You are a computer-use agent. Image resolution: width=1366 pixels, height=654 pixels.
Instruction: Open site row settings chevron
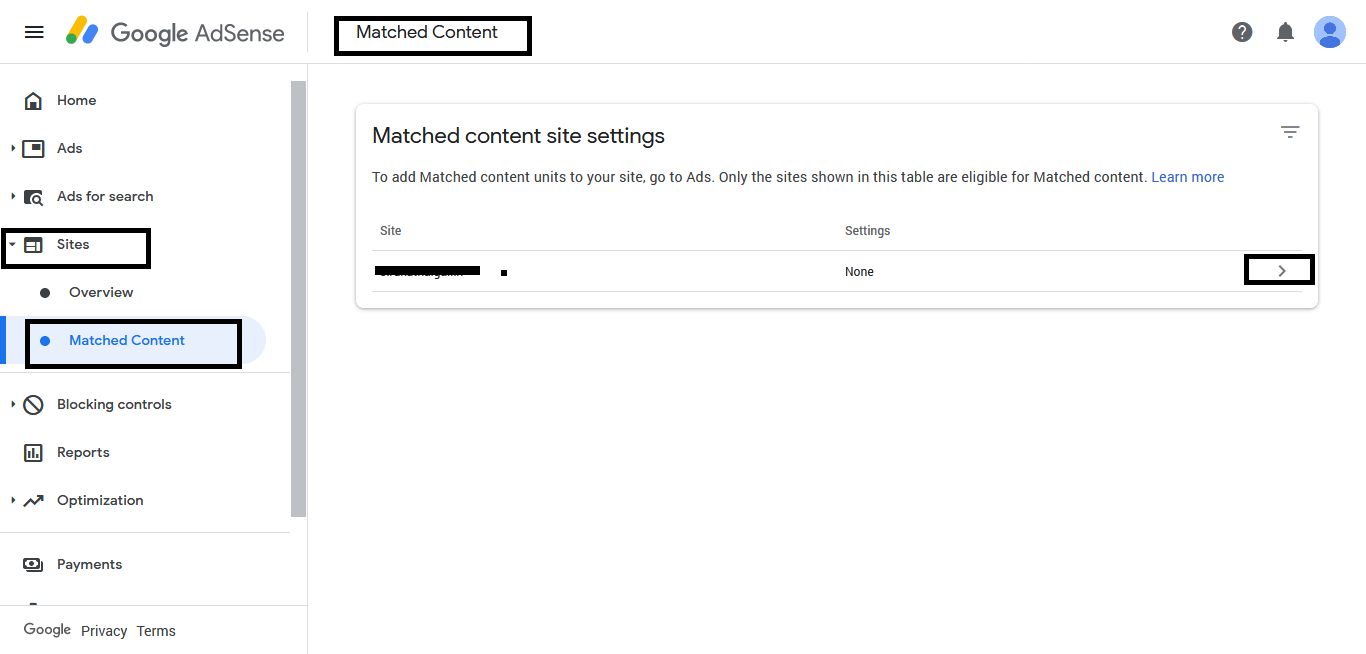1281,271
